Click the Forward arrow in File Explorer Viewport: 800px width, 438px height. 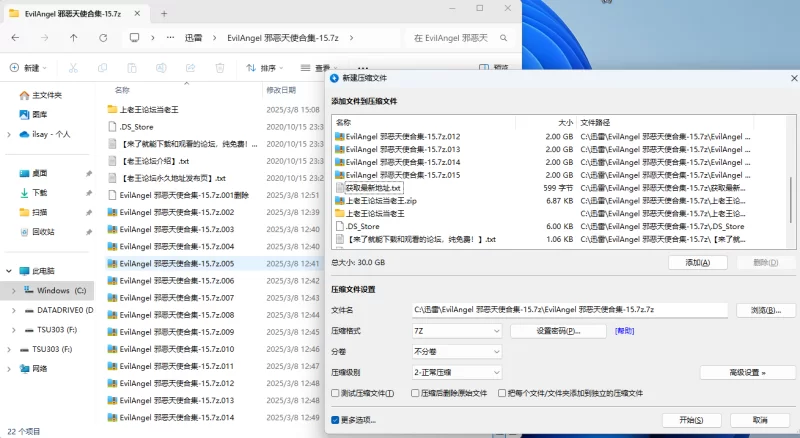click(x=45, y=38)
